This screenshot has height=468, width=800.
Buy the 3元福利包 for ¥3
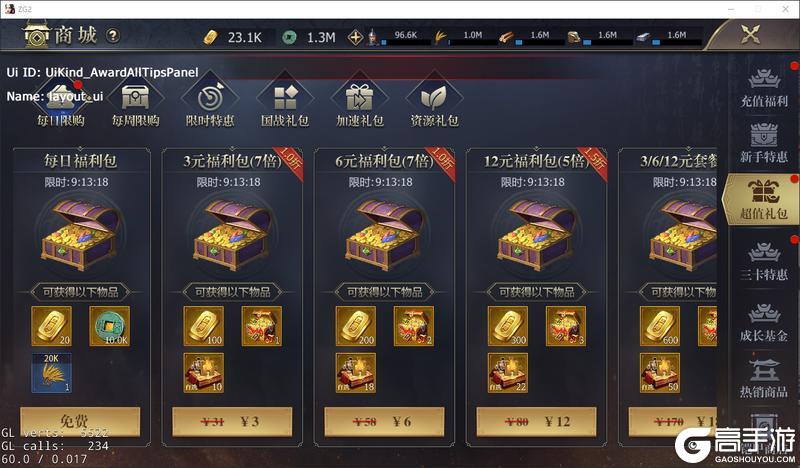pyautogui.click(x=232, y=422)
